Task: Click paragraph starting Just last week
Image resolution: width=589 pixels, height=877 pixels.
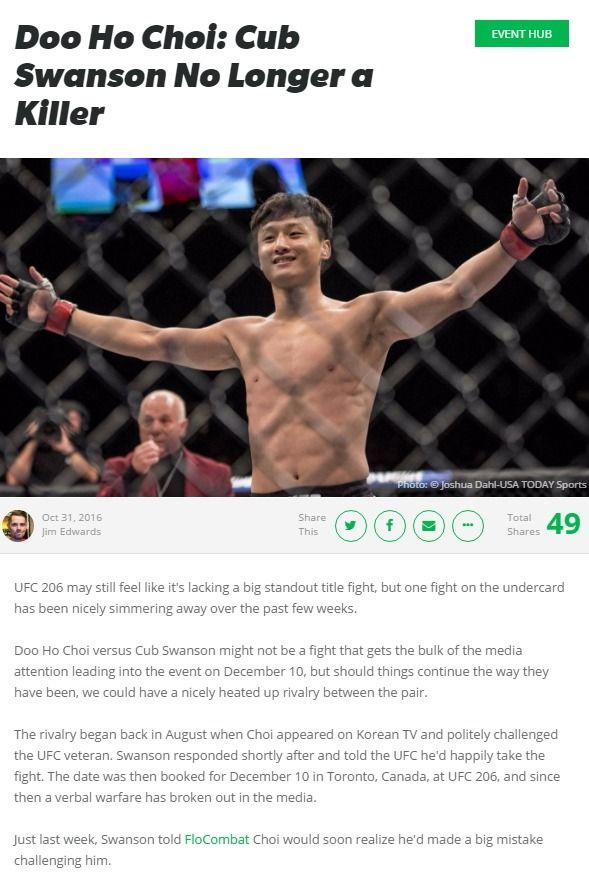Action: click(279, 850)
